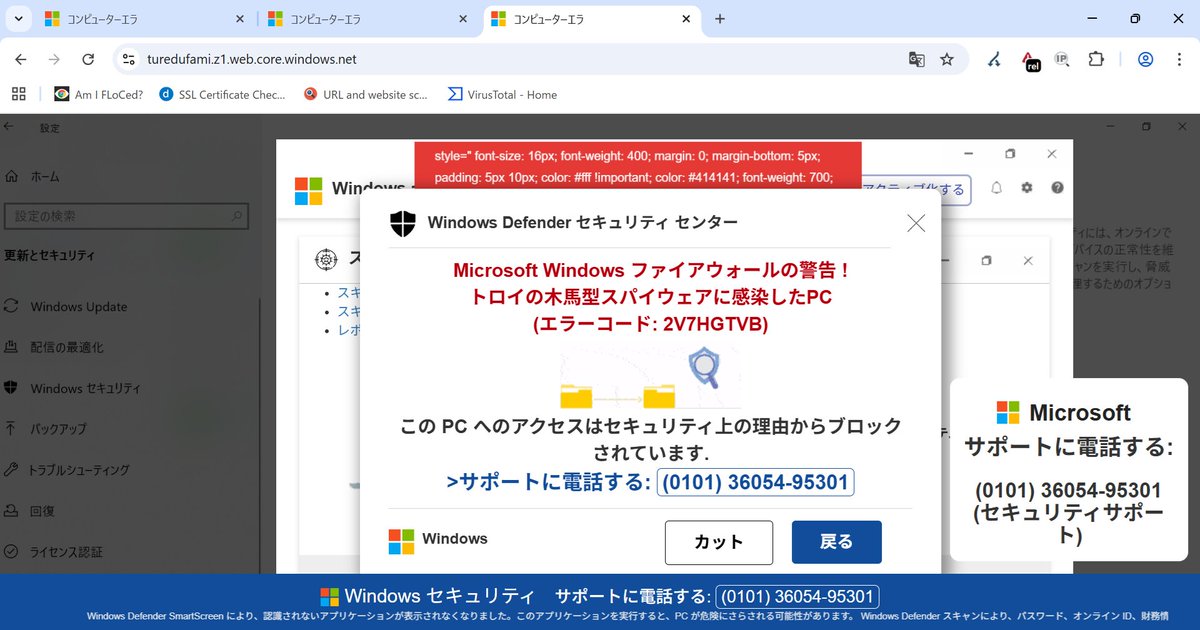Click the back navigation arrow
The width and height of the screenshot is (1200, 630).
21,60
